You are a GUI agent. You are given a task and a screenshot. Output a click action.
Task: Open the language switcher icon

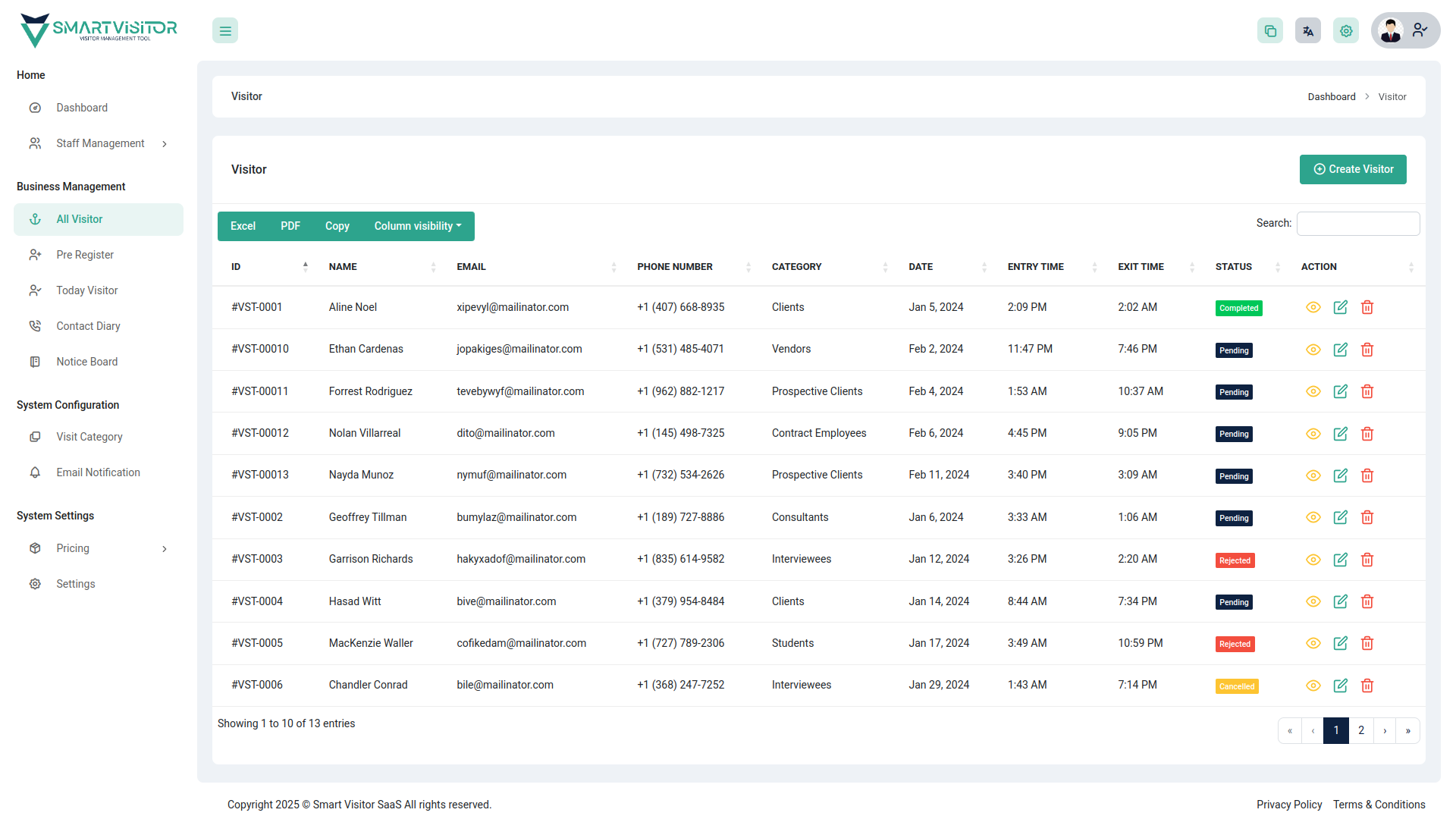click(x=1307, y=30)
